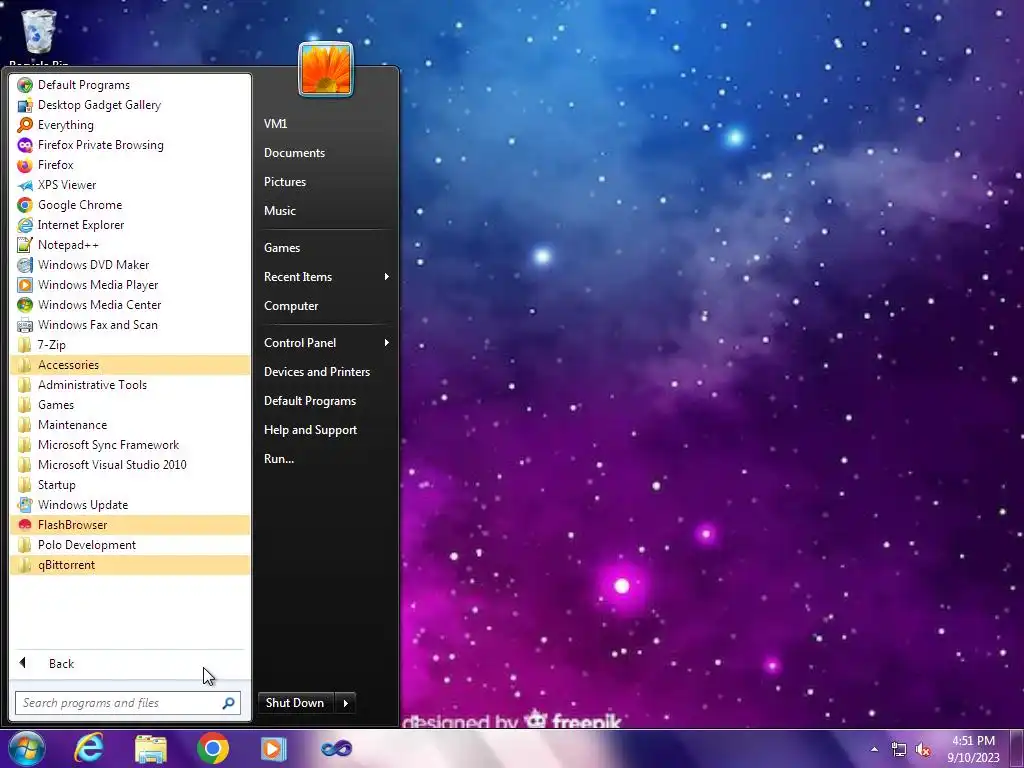Image resolution: width=1024 pixels, height=768 pixels.
Task: Open the Run... dialog
Action: point(327,459)
